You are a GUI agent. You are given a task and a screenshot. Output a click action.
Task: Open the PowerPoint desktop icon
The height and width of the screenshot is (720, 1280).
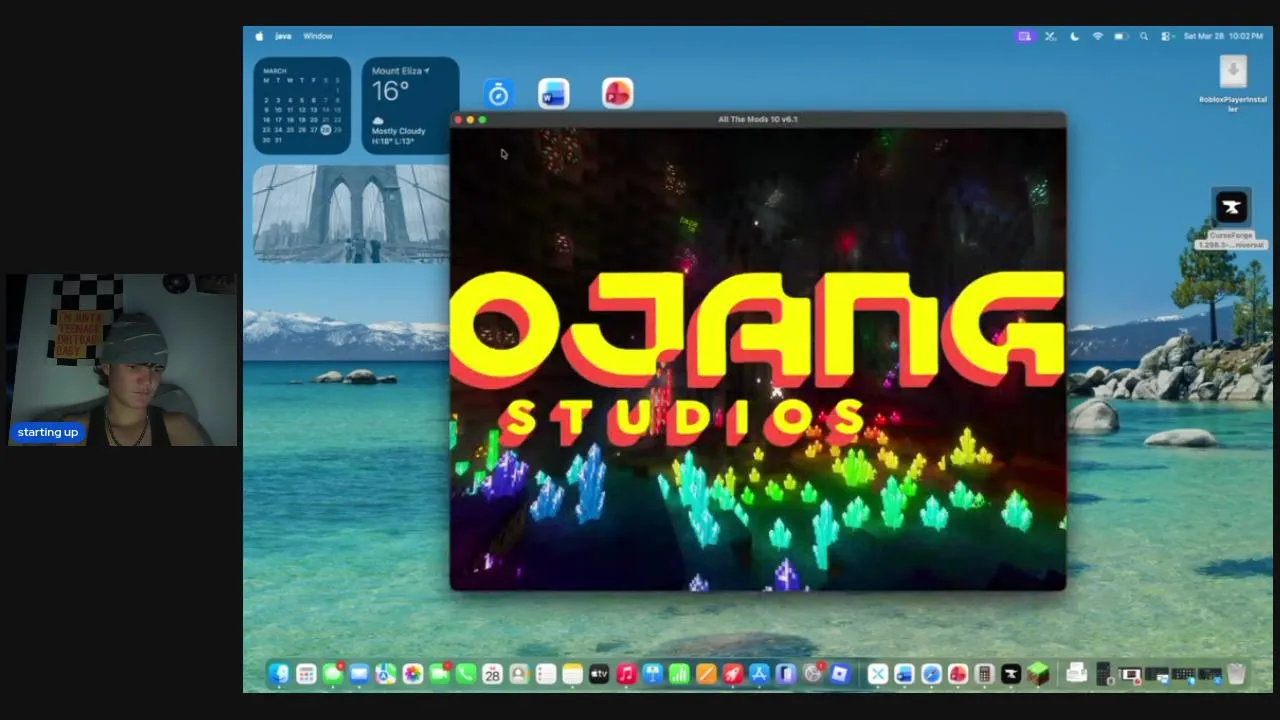tap(618, 94)
